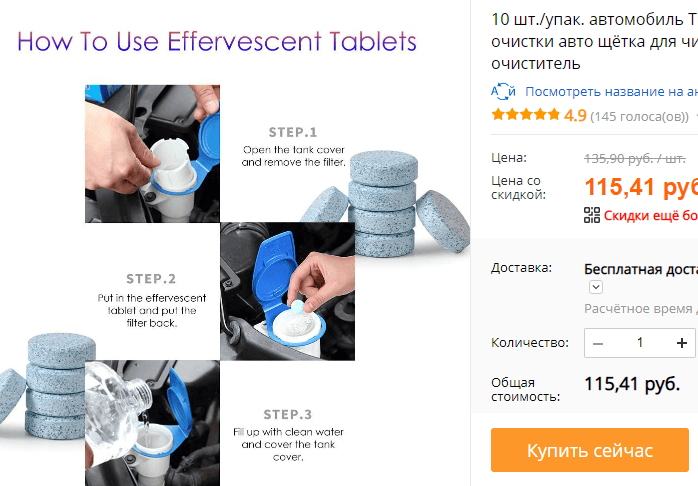Click the Step 2 tablet insertion photo
Image resolution: width=698 pixels, height=486 pixels.
pos(288,292)
